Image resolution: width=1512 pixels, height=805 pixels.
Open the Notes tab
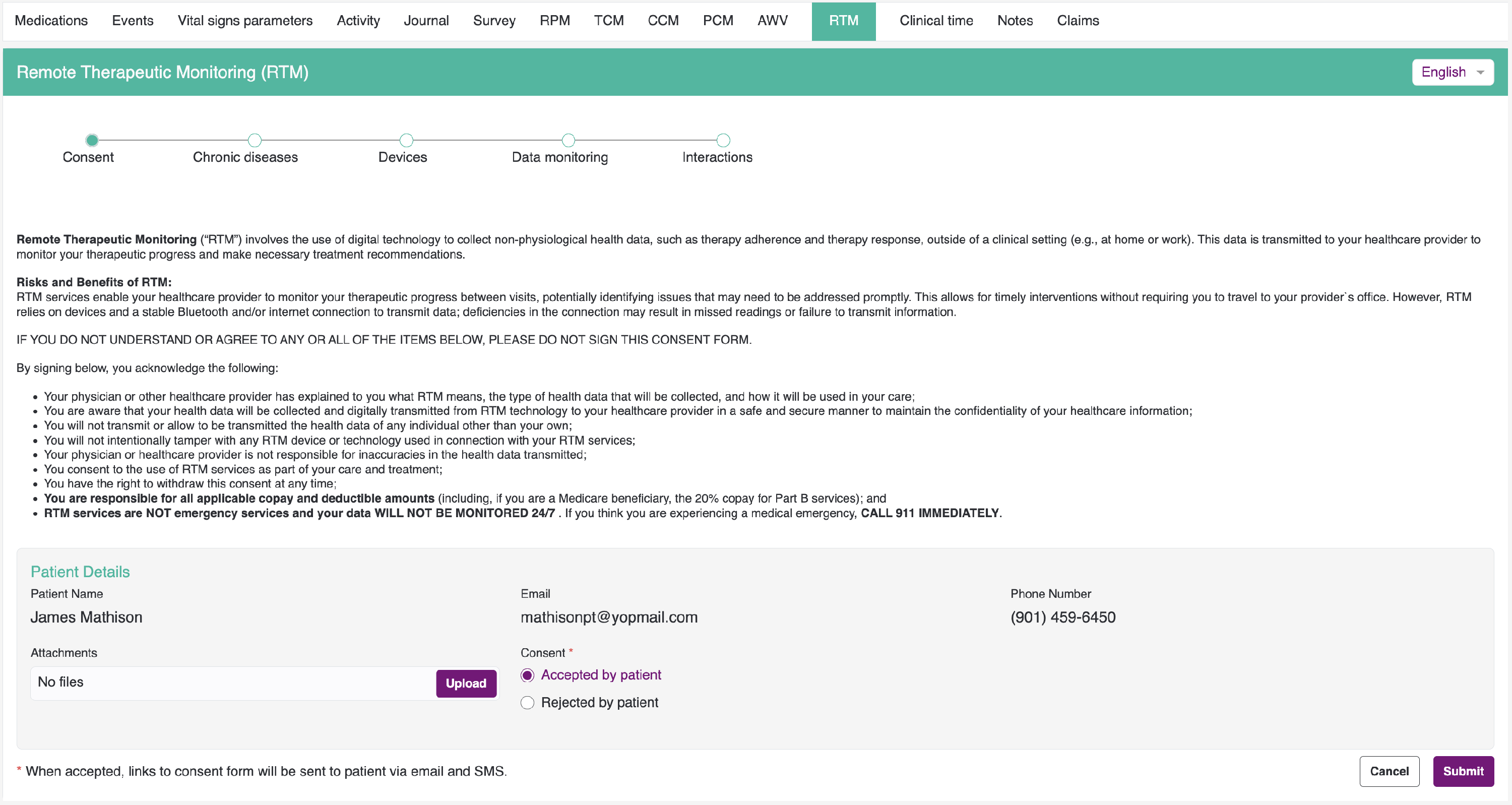1015,21
